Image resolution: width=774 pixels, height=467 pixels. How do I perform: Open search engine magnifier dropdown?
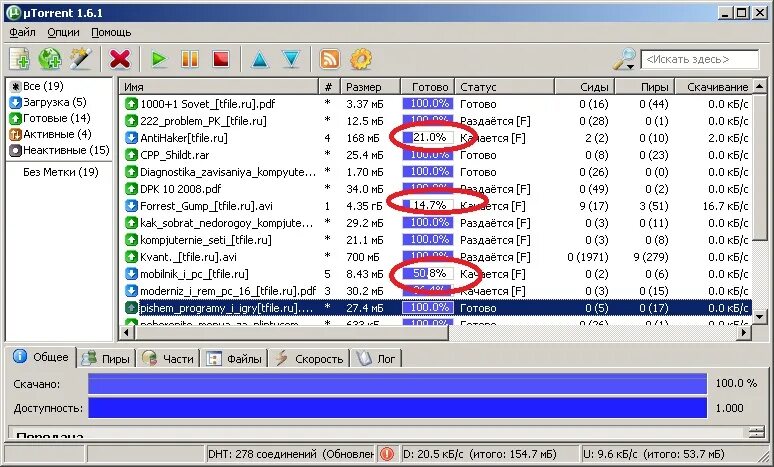624,59
